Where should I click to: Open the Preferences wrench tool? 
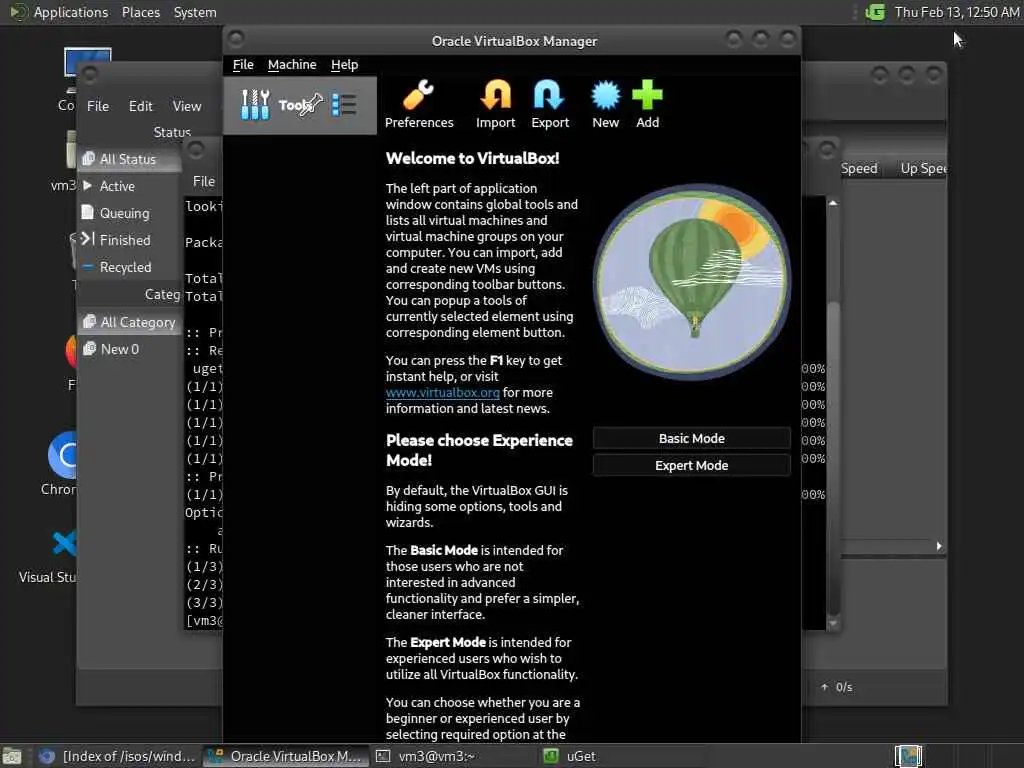(x=419, y=104)
